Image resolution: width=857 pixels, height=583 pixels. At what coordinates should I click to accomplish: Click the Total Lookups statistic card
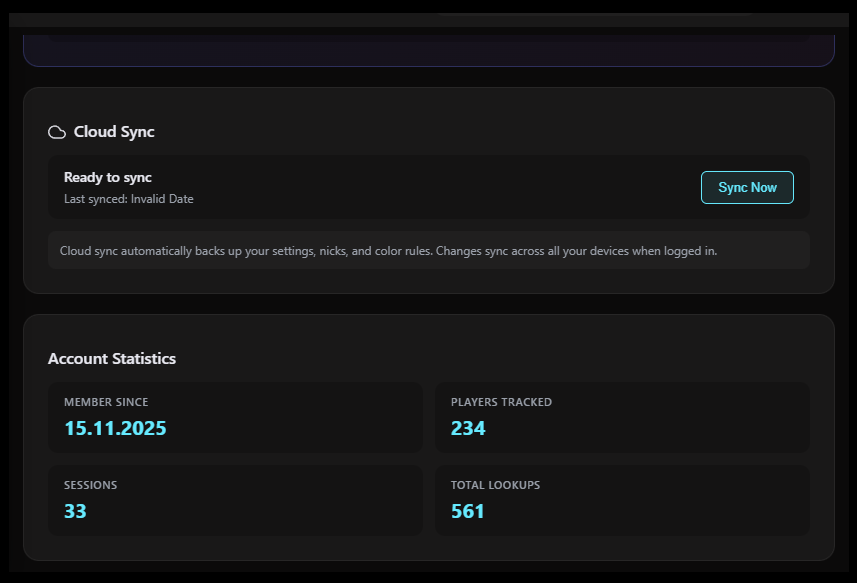[x=622, y=500]
